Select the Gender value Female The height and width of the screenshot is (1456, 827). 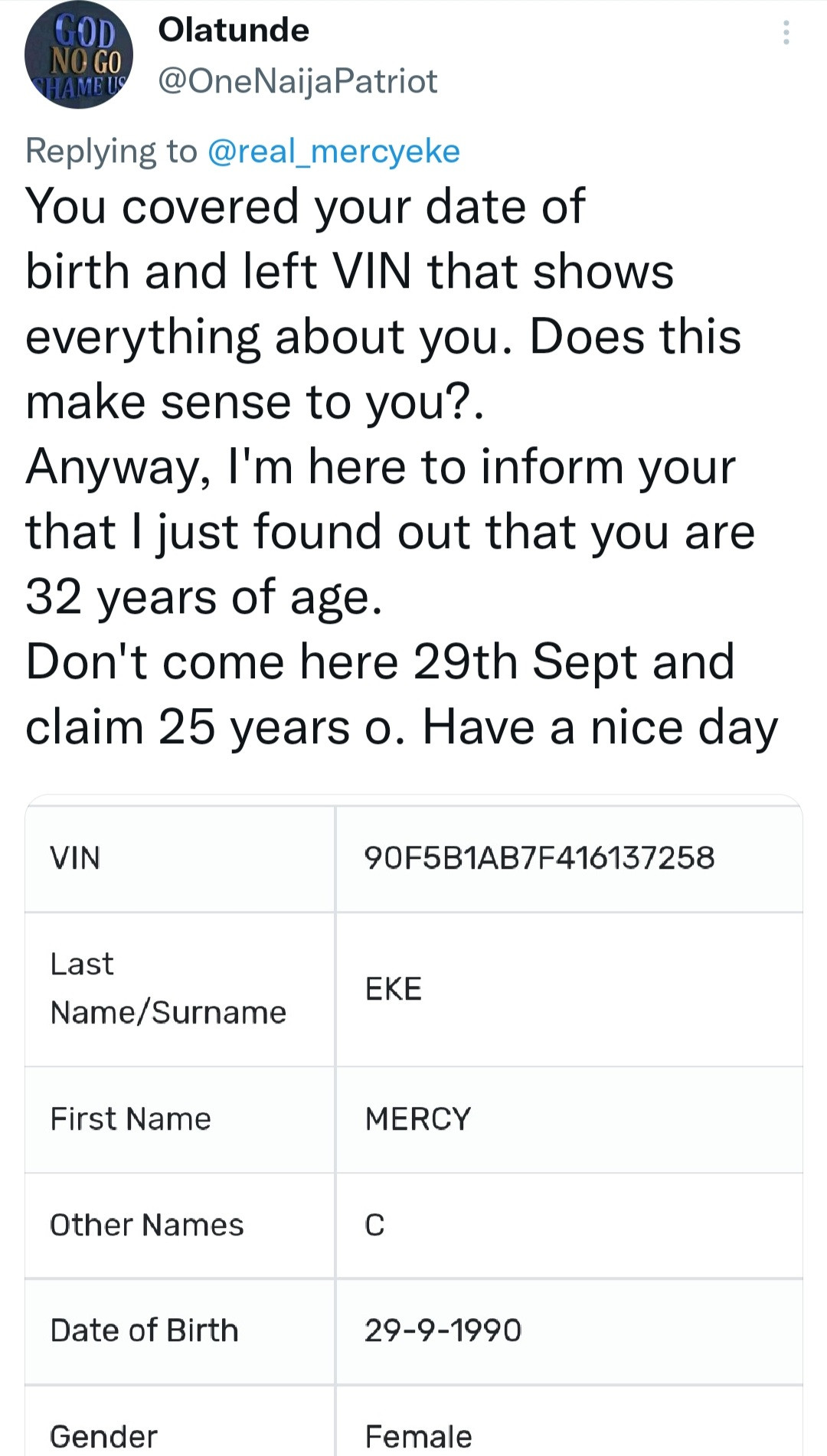[418, 1436]
